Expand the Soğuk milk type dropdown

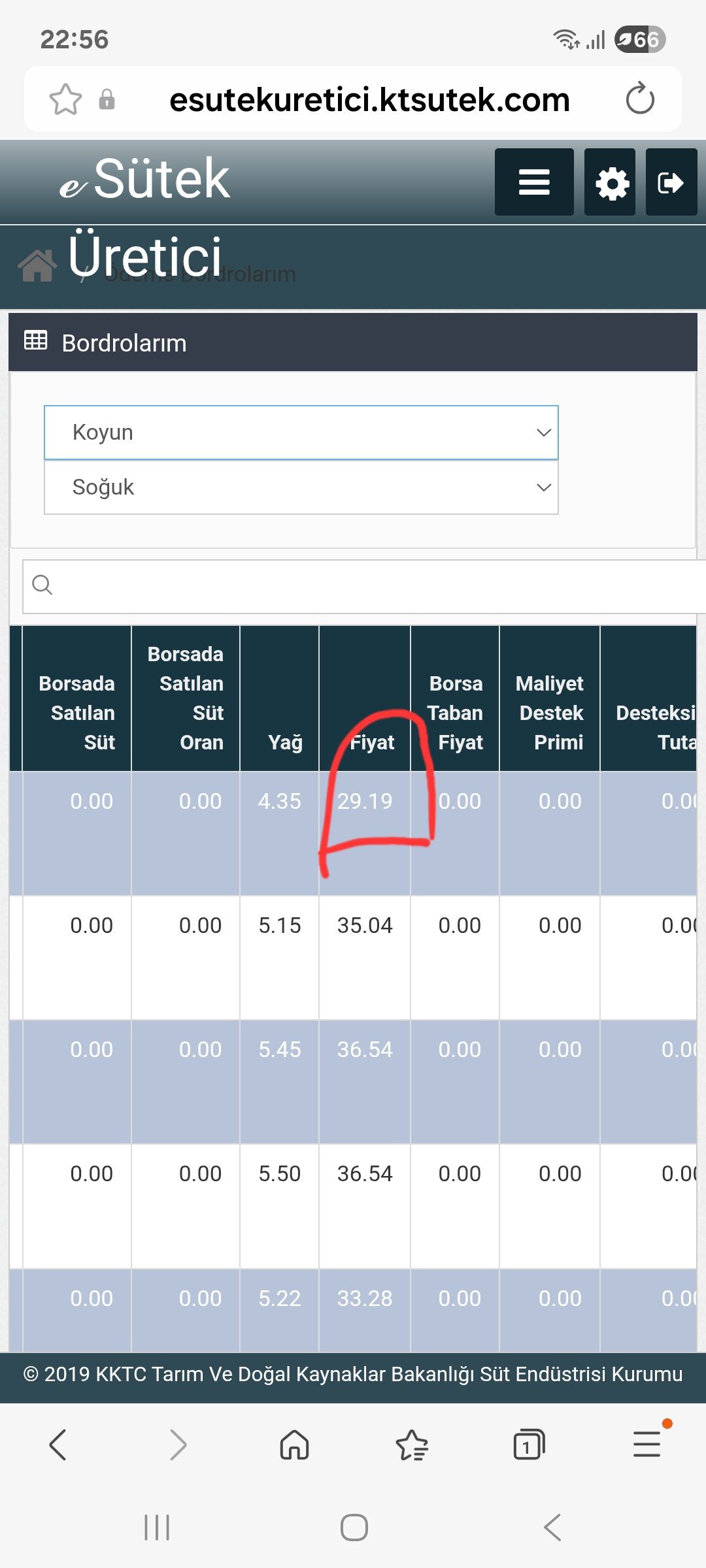click(x=301, y=487)
